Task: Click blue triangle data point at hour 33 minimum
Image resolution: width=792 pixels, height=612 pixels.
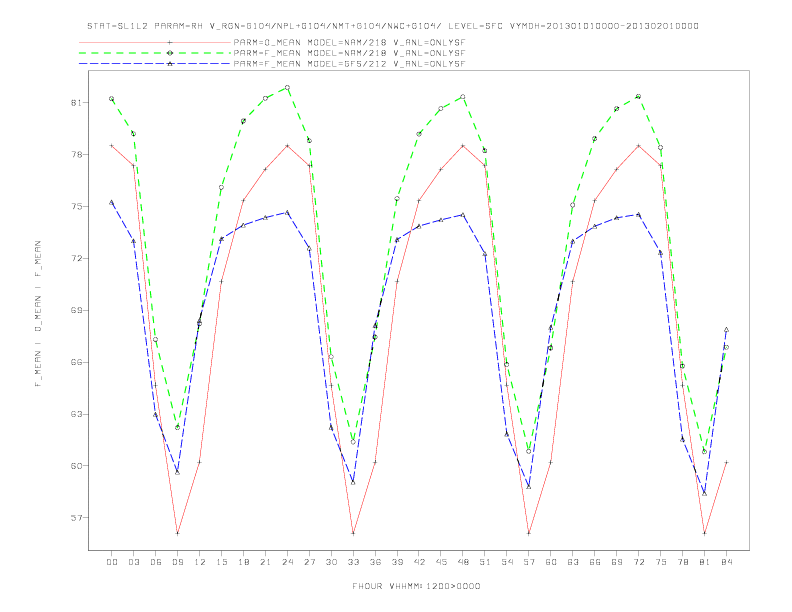Action: coord(353,483)
